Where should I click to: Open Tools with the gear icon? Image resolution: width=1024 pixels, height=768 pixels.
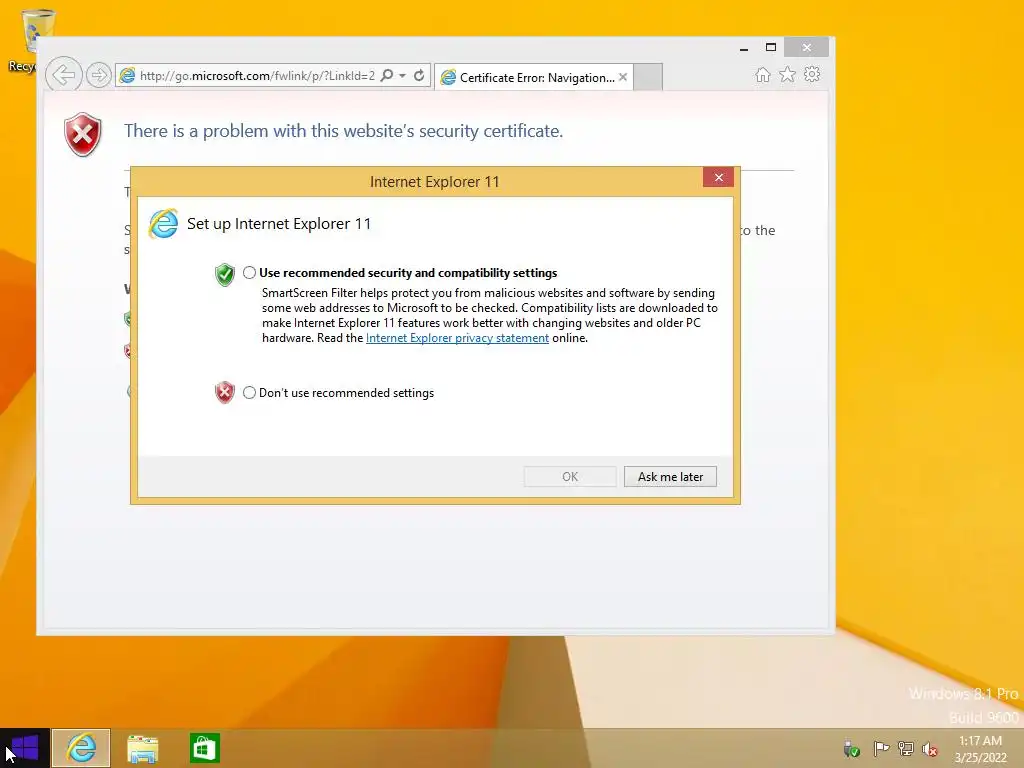812,74
